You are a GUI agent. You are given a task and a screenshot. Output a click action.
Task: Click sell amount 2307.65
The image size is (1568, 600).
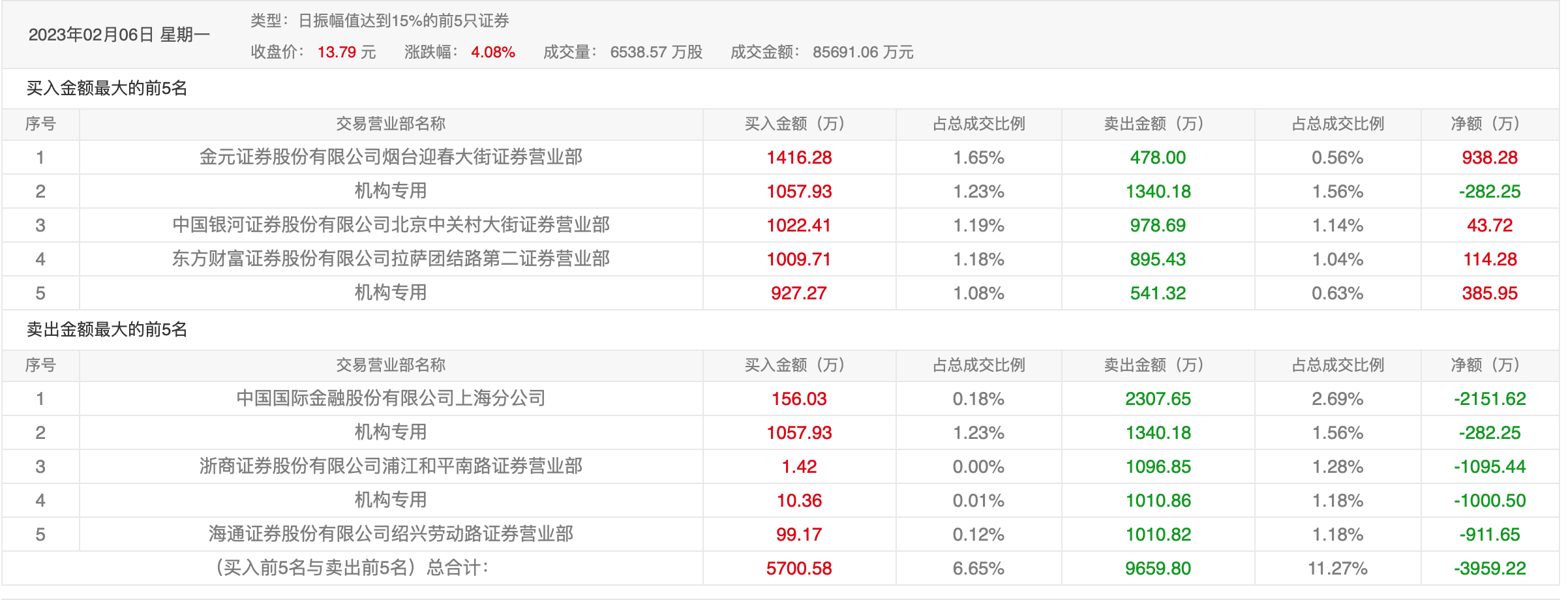pyautogui.click(x=1158, y=398)
